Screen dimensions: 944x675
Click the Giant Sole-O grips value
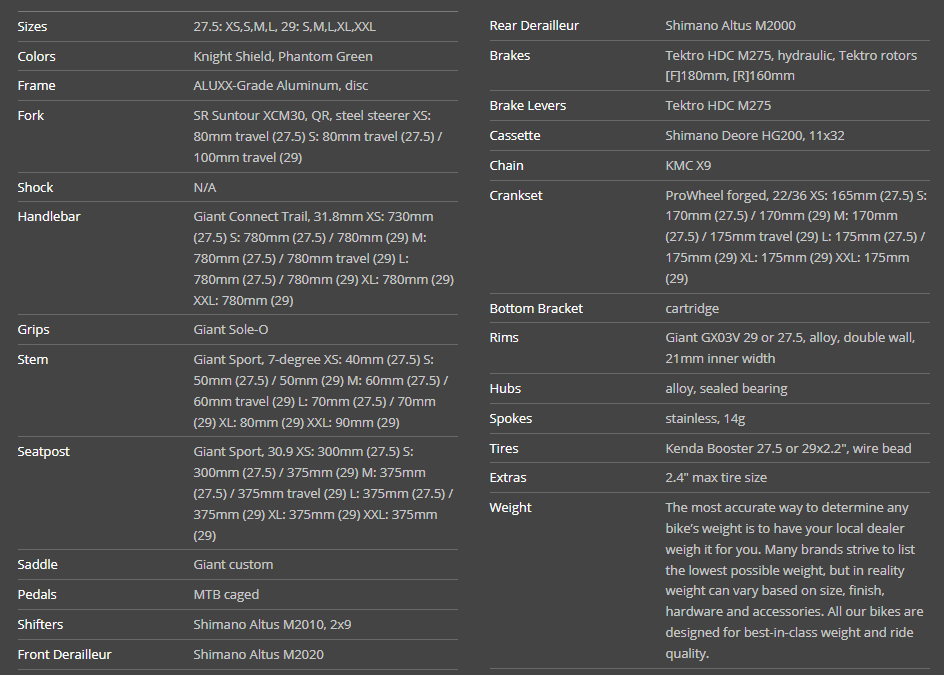click(231, 330)
